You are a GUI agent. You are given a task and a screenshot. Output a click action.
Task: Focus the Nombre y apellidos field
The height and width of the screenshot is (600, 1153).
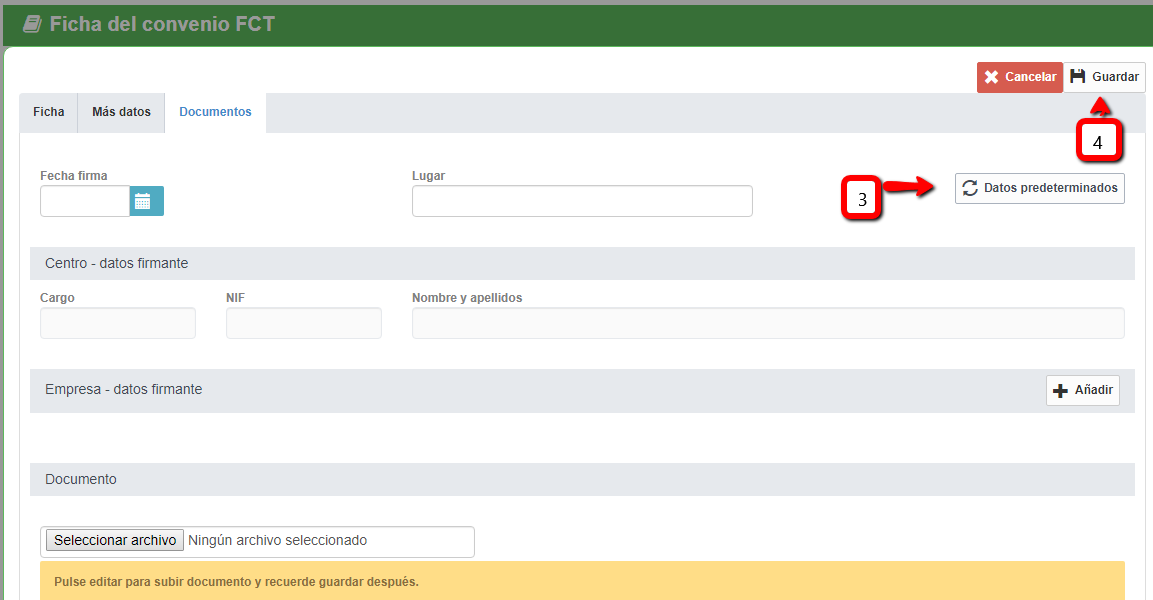767,323
